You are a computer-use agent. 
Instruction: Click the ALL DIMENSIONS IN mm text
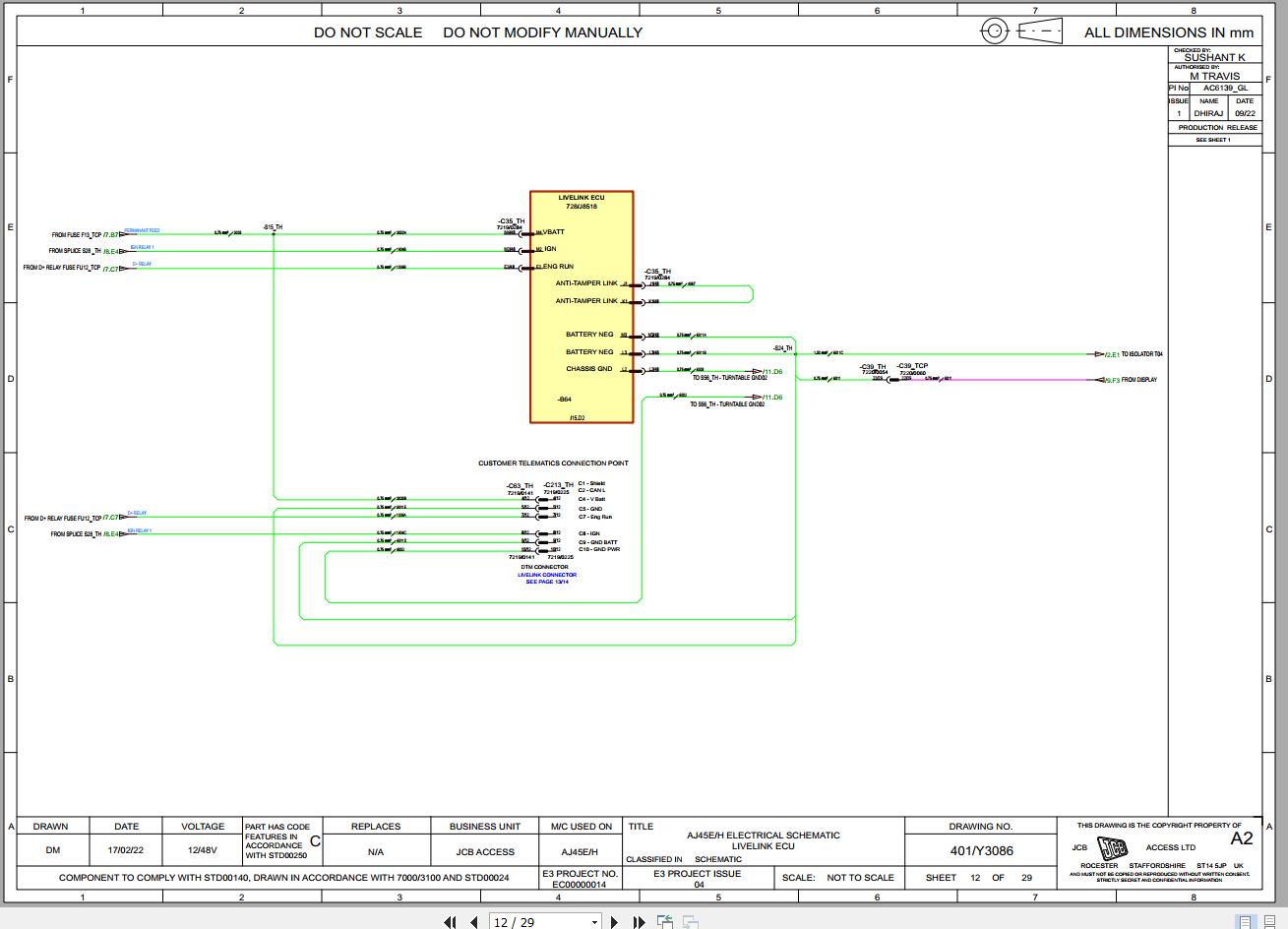(x=1169, y=32)
